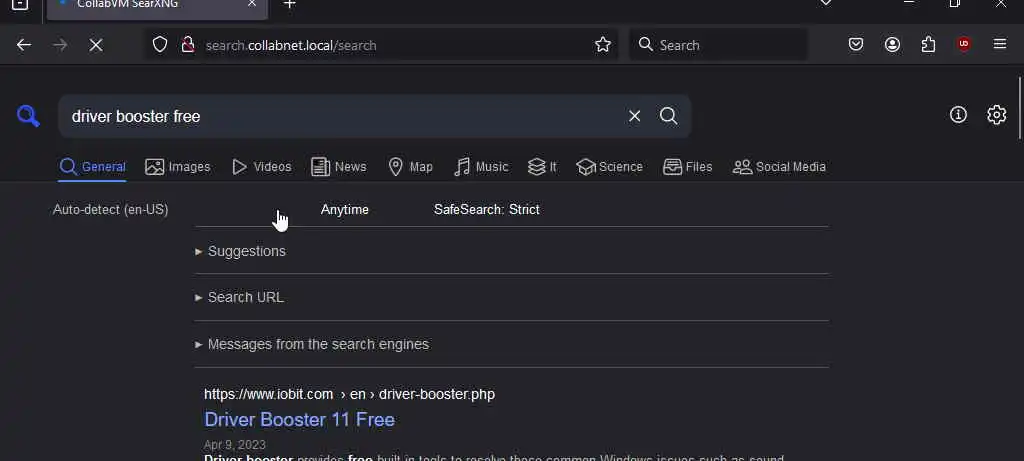Open the list all tabs dropdown
The height and width of the screenshot is (461, 1024).
pos(825,3)
